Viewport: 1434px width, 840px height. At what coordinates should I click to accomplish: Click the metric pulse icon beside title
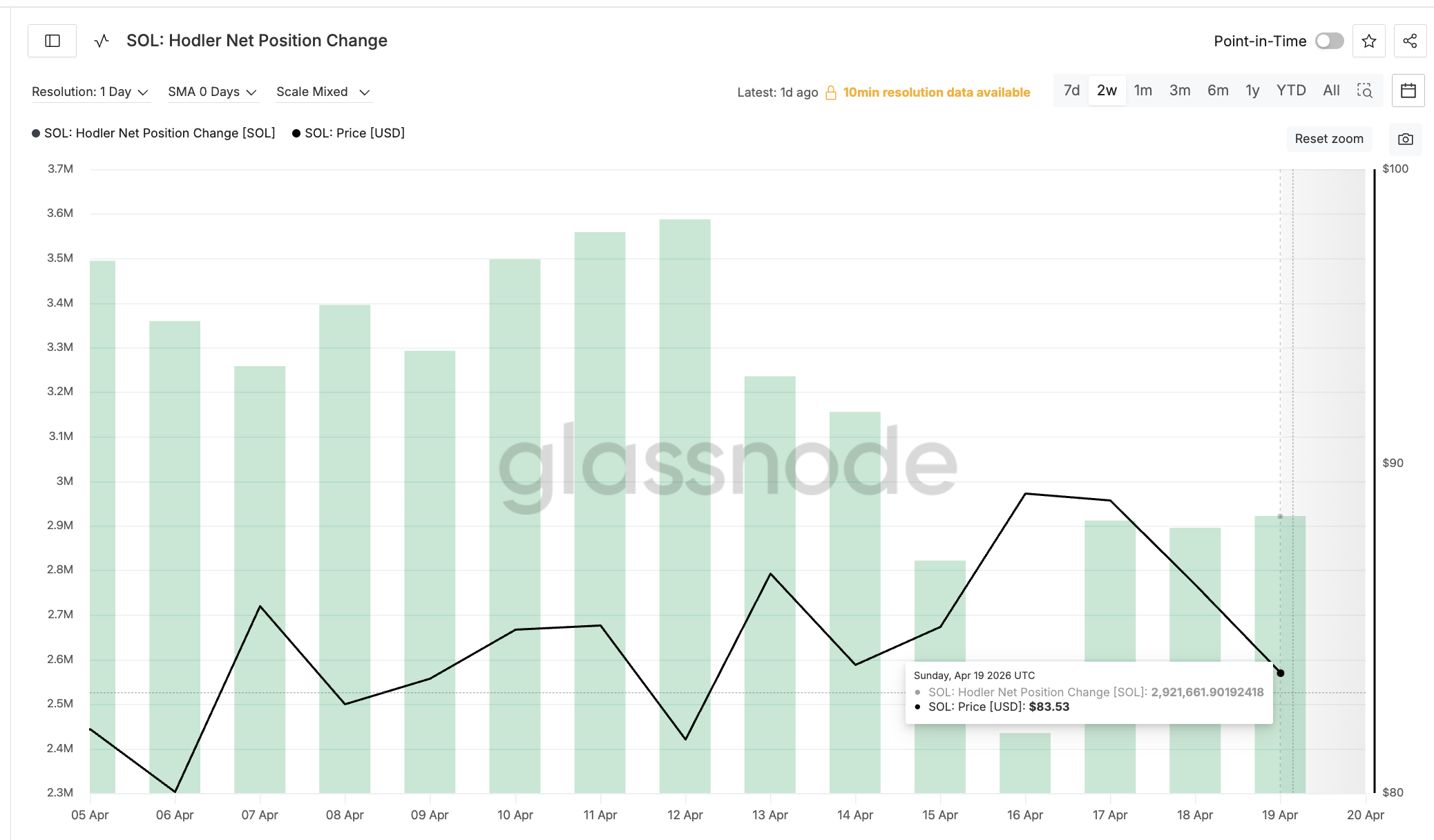tap(102, 41)
